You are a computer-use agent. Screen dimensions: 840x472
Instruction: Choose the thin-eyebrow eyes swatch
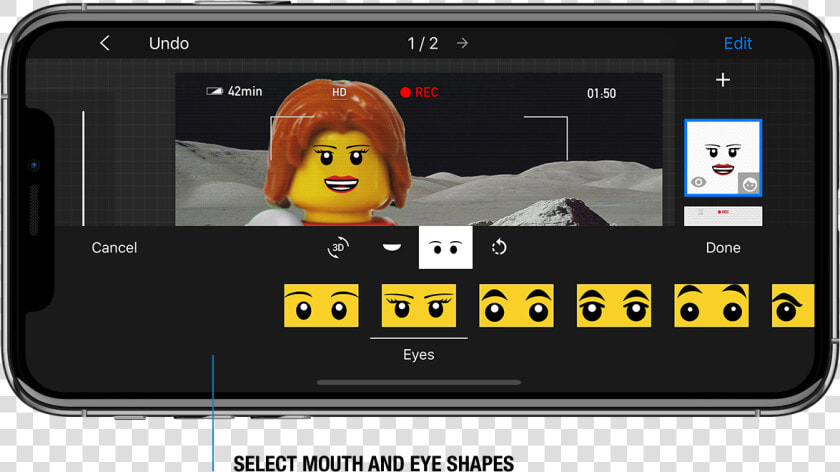coord(321,305)
